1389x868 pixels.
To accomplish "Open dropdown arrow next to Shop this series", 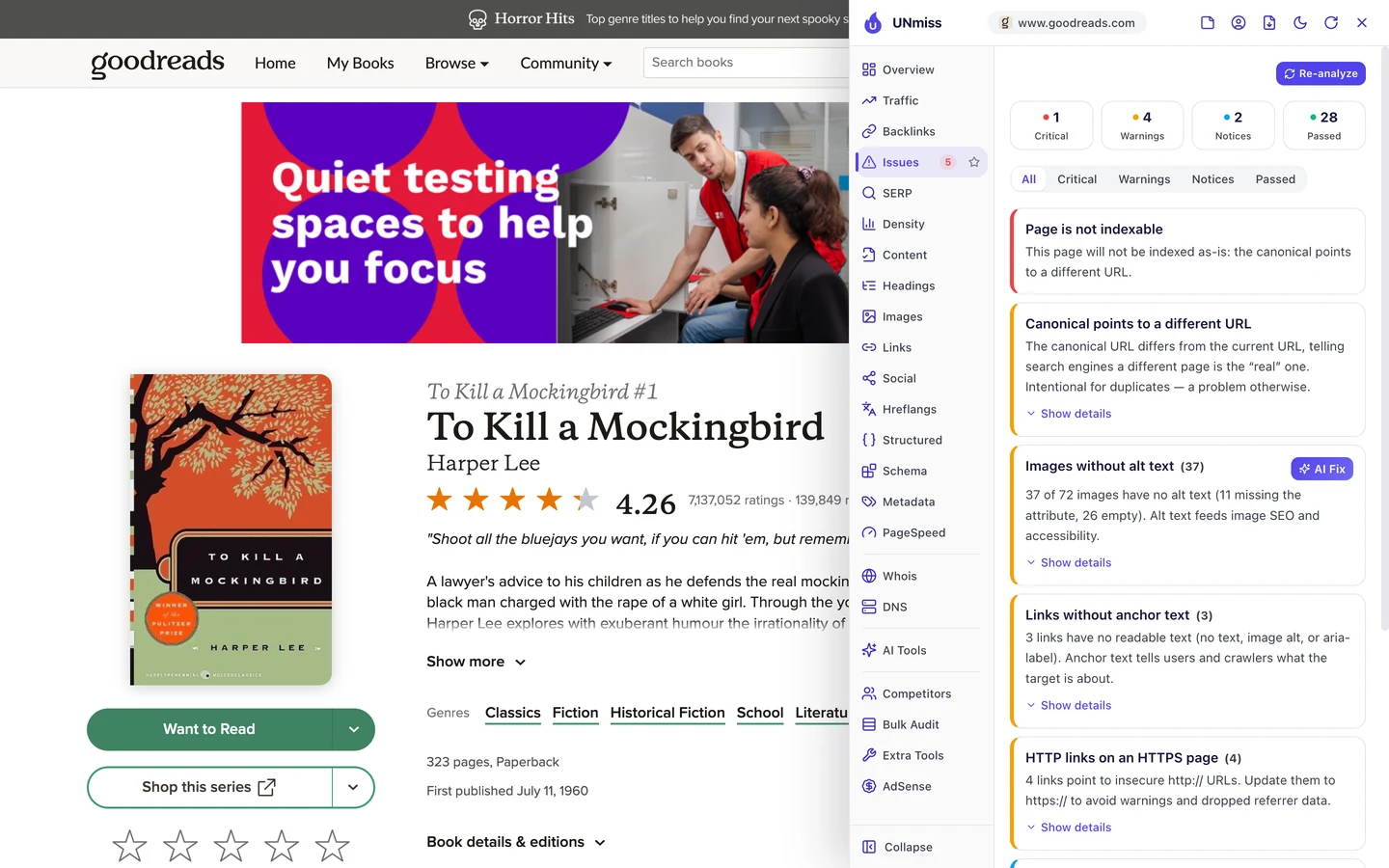I will (354, 788).
